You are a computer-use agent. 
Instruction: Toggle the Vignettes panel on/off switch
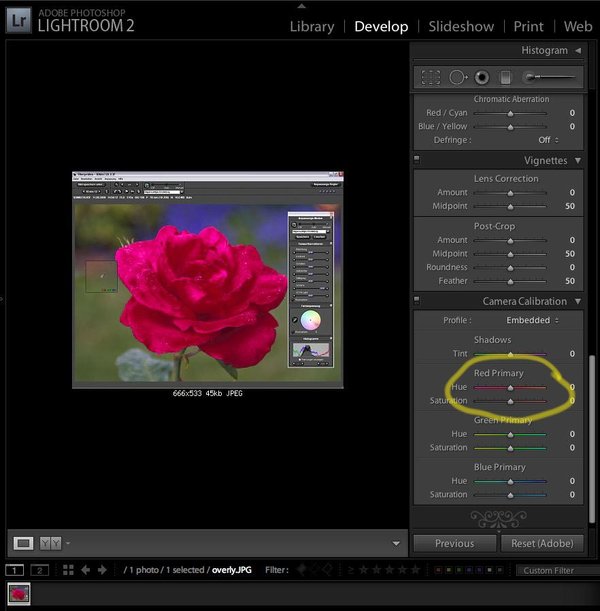point(416,159)
